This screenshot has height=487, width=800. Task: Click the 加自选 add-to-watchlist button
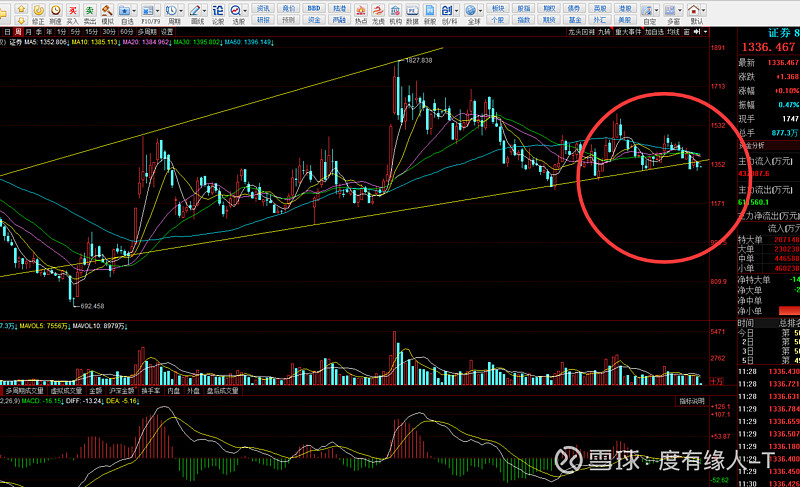tap(654, 31)
